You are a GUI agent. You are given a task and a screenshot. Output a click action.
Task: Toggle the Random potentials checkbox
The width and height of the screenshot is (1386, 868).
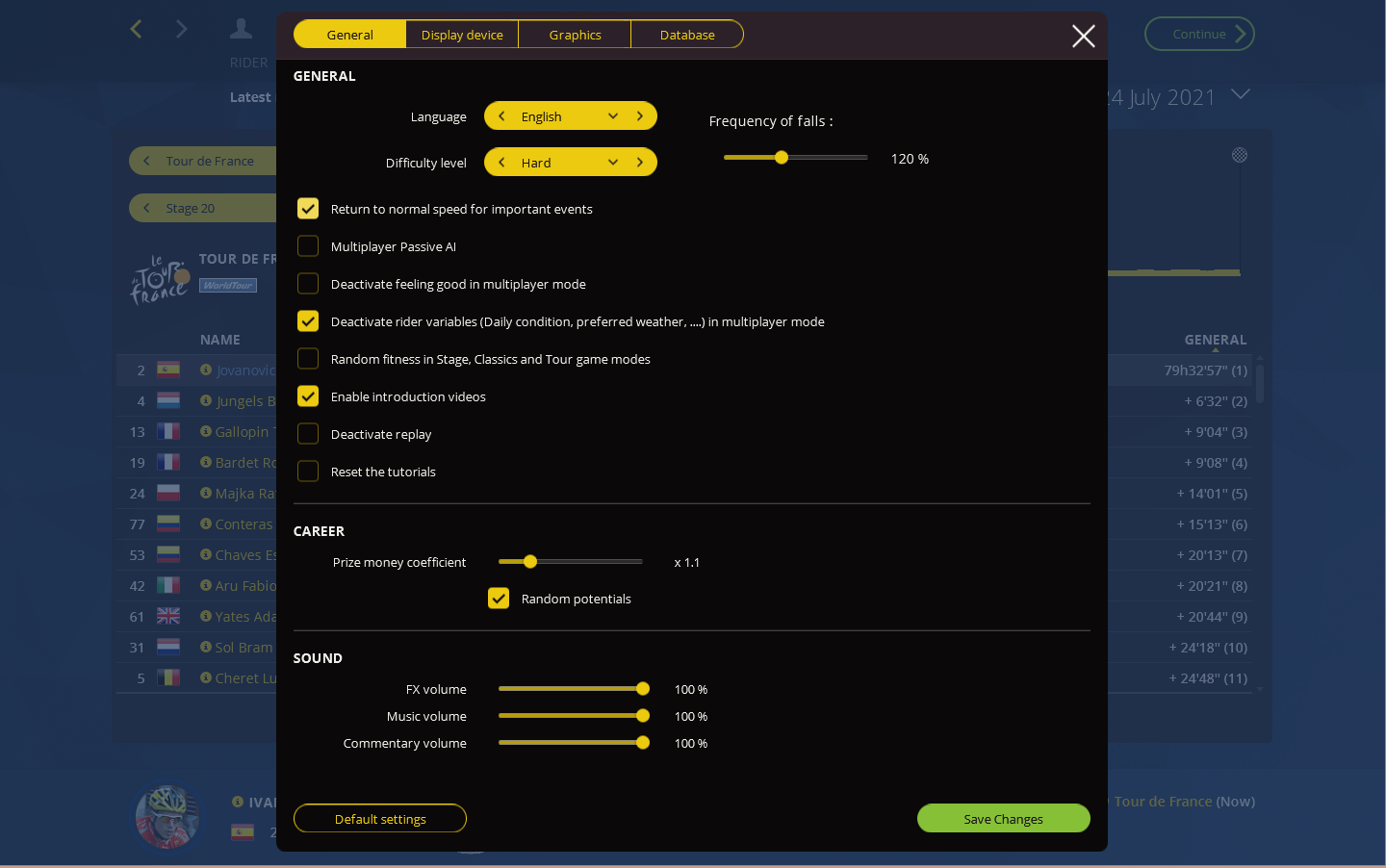click(x=499, y=599)
